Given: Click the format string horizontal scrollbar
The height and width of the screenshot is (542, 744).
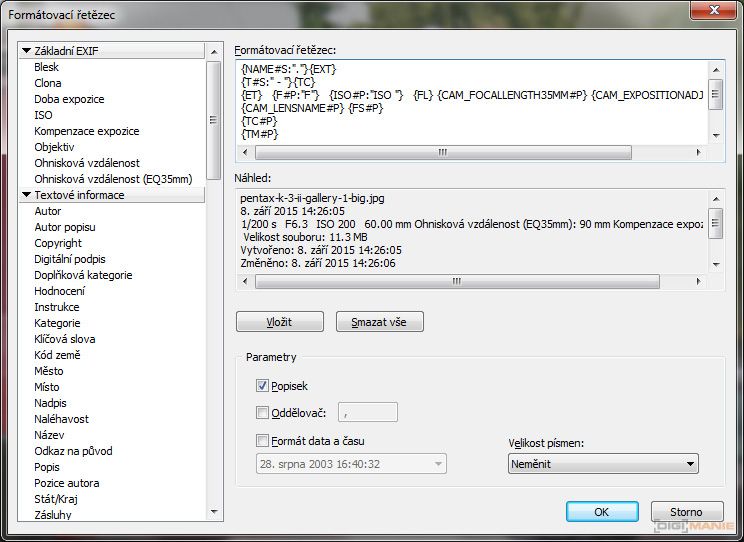Looking at the screenshot, I should tap(442, 153).
